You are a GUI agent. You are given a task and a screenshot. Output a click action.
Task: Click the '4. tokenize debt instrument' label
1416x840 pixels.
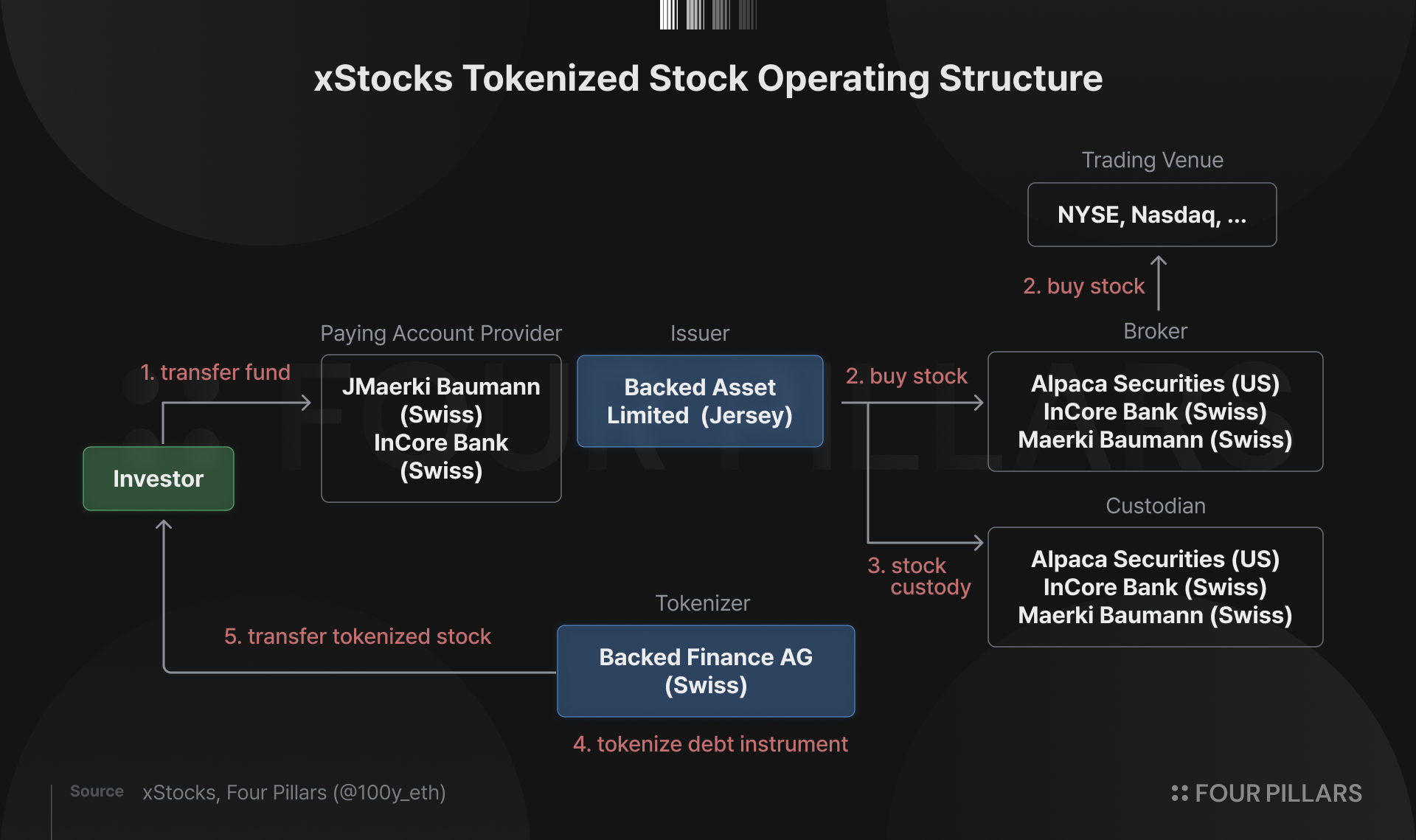(710, 743)
